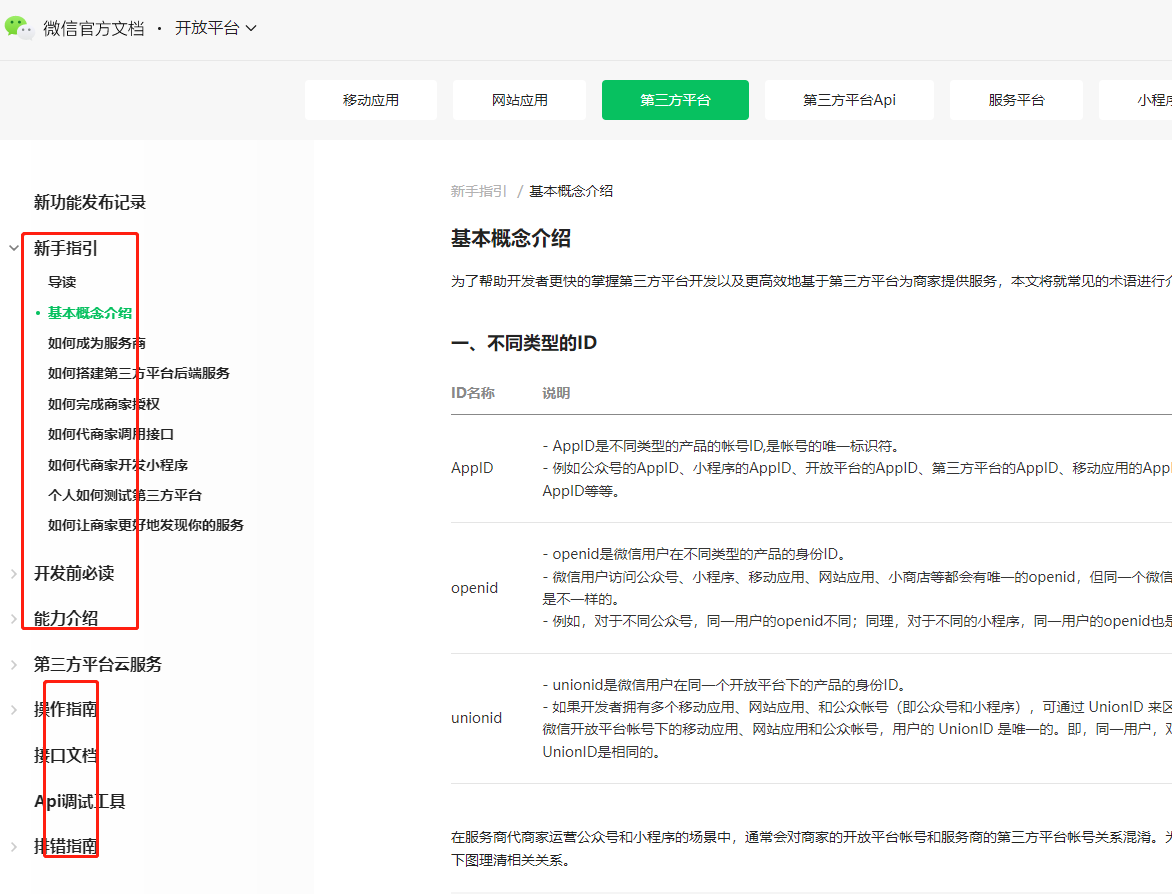Screen dimensions: 1172x894
Task: Switch to the 服务平台 tab
Action: click(x=1016, y=100)
